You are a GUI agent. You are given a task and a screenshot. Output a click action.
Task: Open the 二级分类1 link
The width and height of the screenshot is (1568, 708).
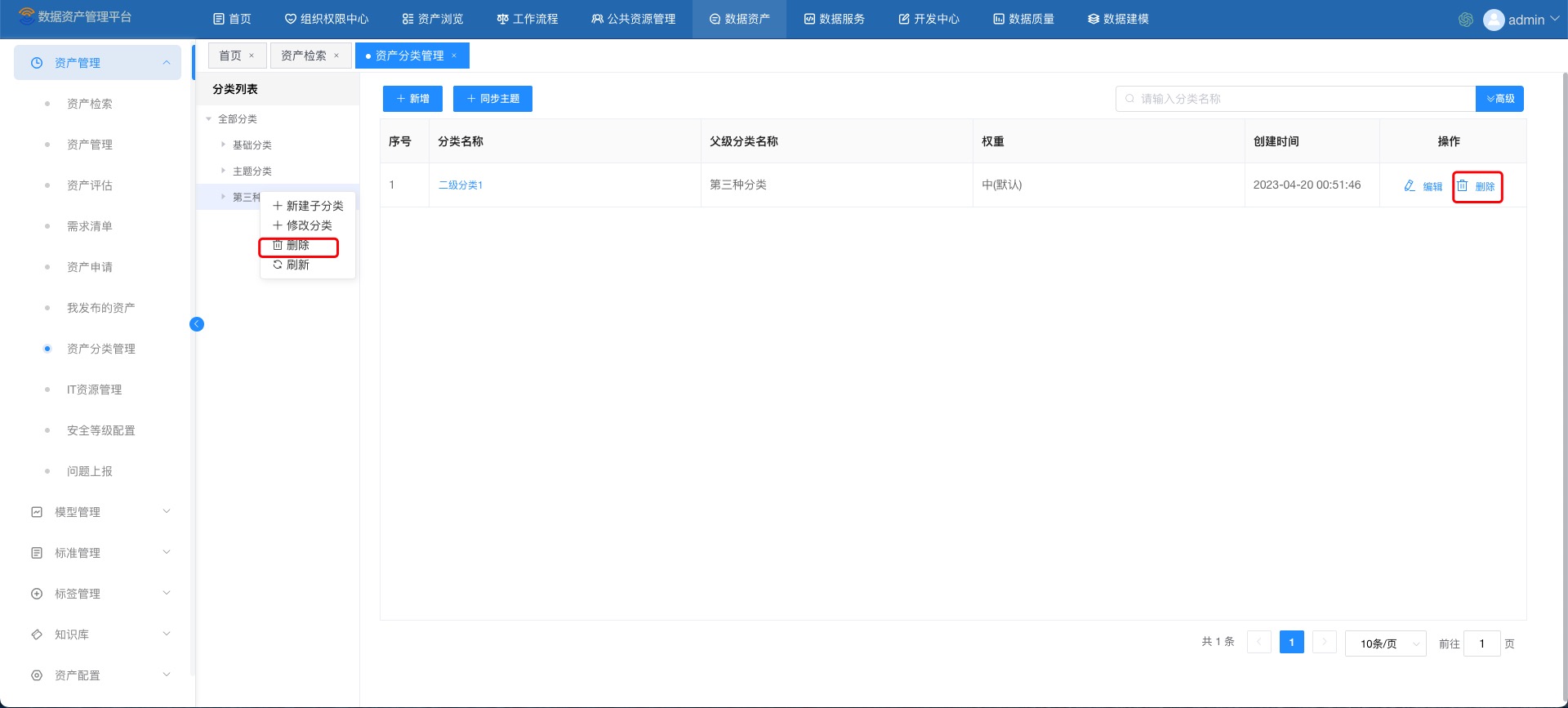[461, 185]
